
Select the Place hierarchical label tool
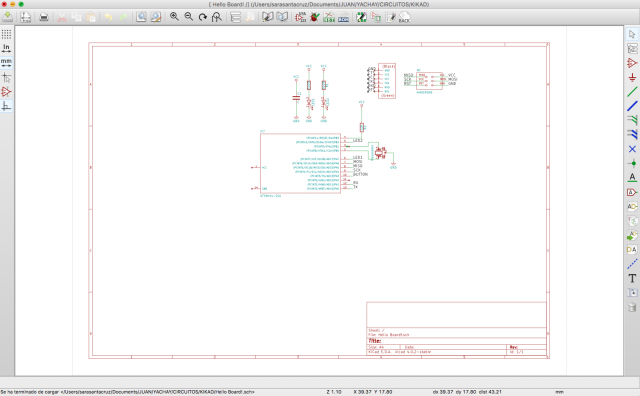coord(632,207)
